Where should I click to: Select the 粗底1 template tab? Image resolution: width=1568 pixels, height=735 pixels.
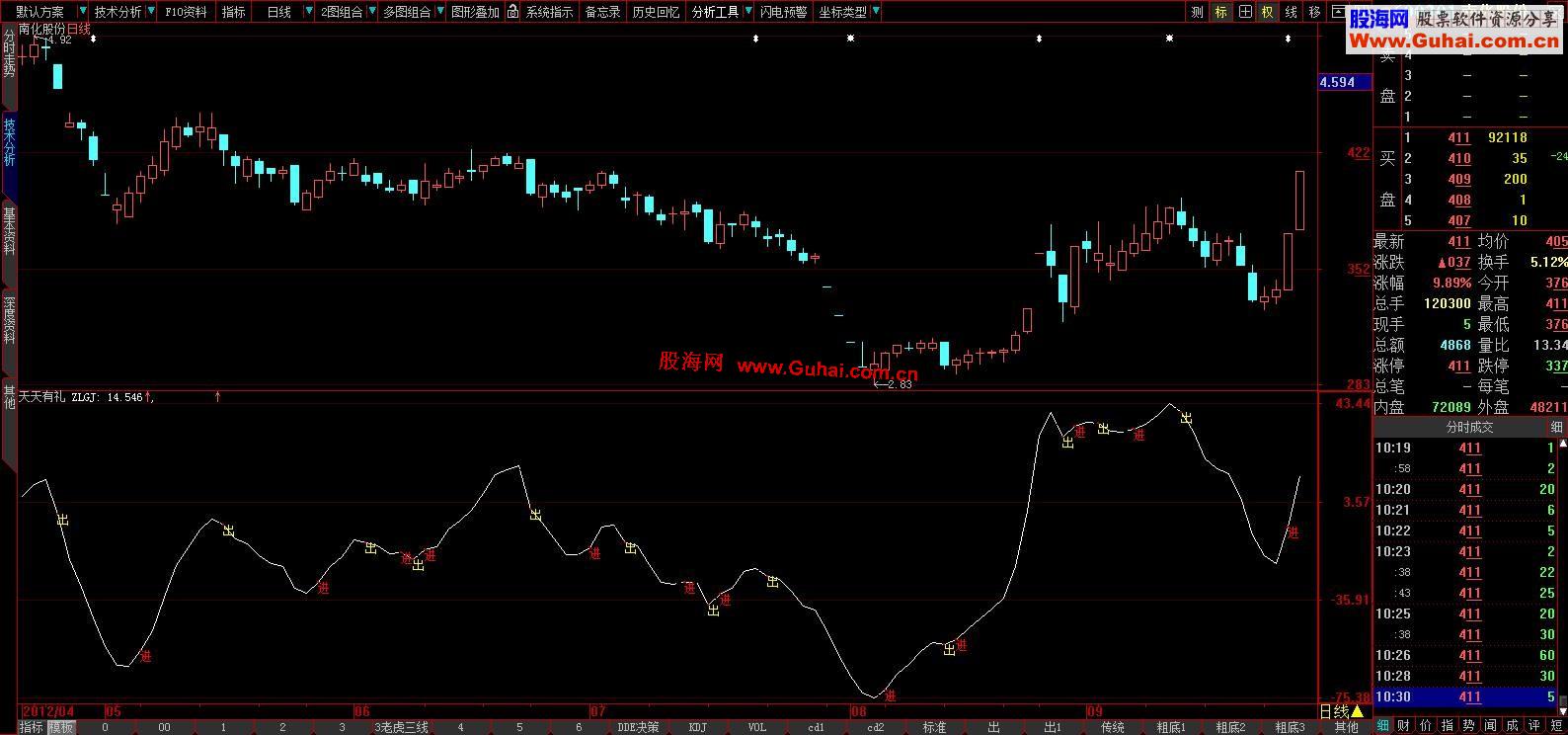(x=1171, y=727)
